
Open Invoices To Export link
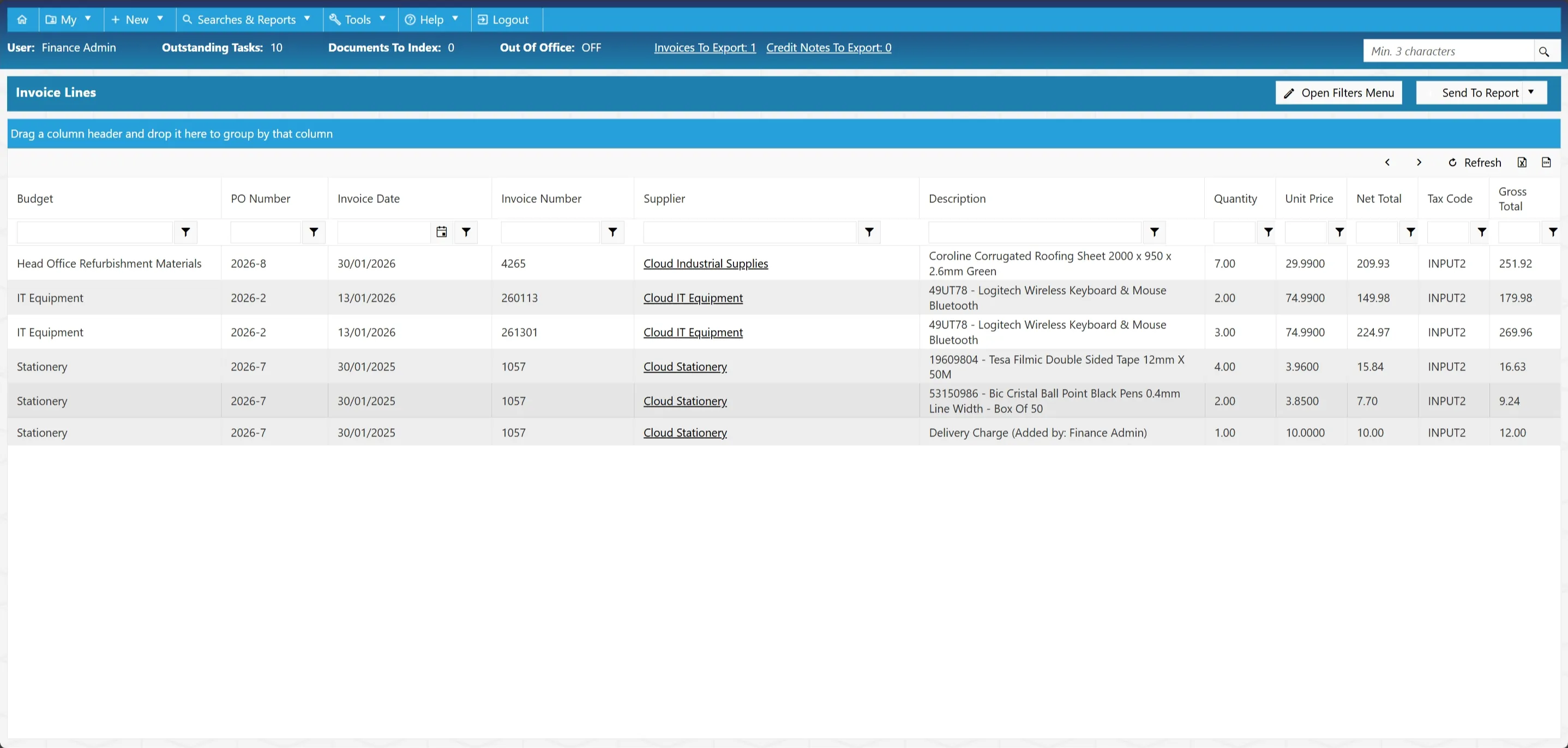[705, 47]
